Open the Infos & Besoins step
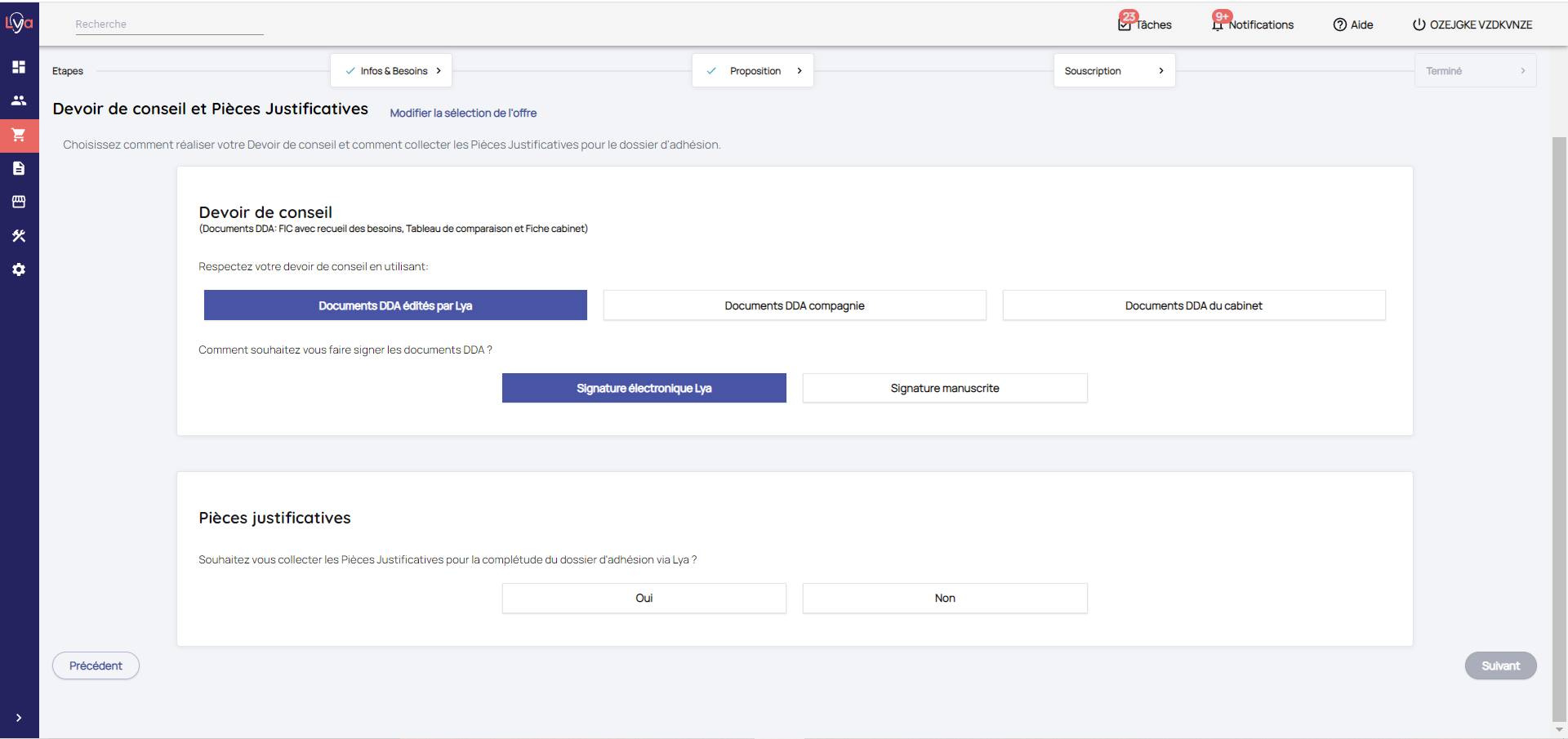 point(391,71)
